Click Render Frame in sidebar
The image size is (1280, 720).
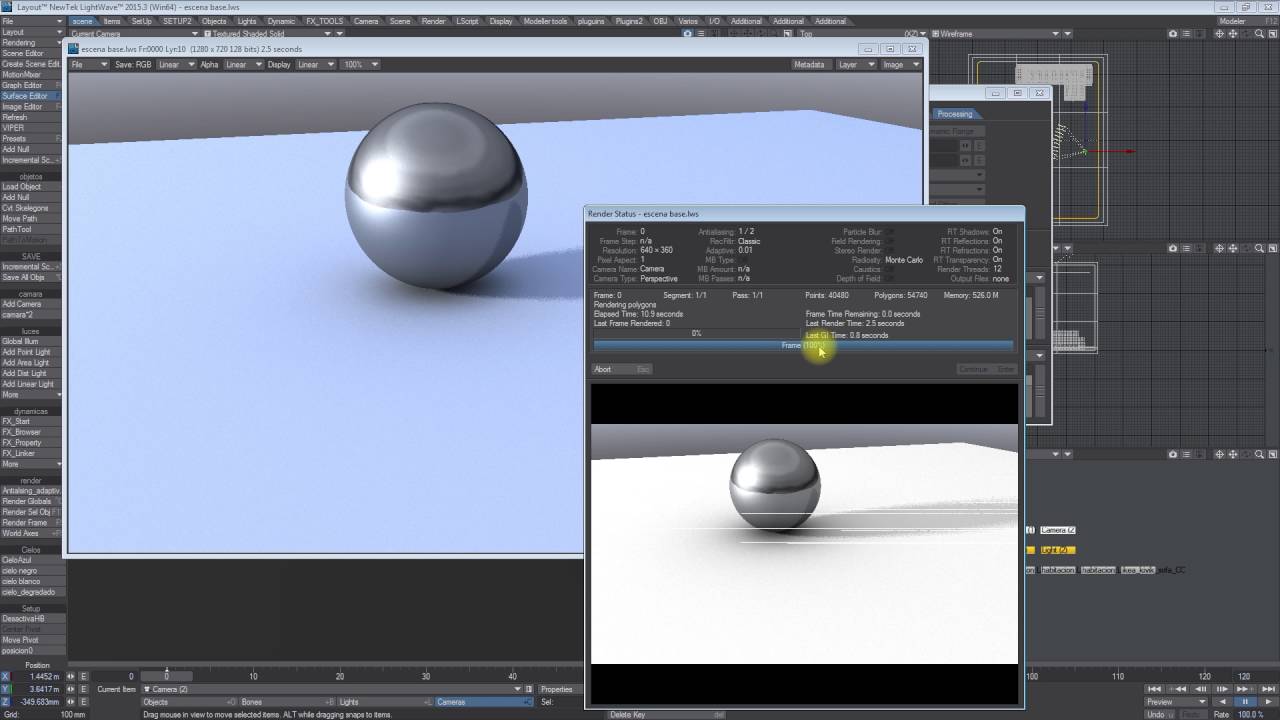click(31, 523)
